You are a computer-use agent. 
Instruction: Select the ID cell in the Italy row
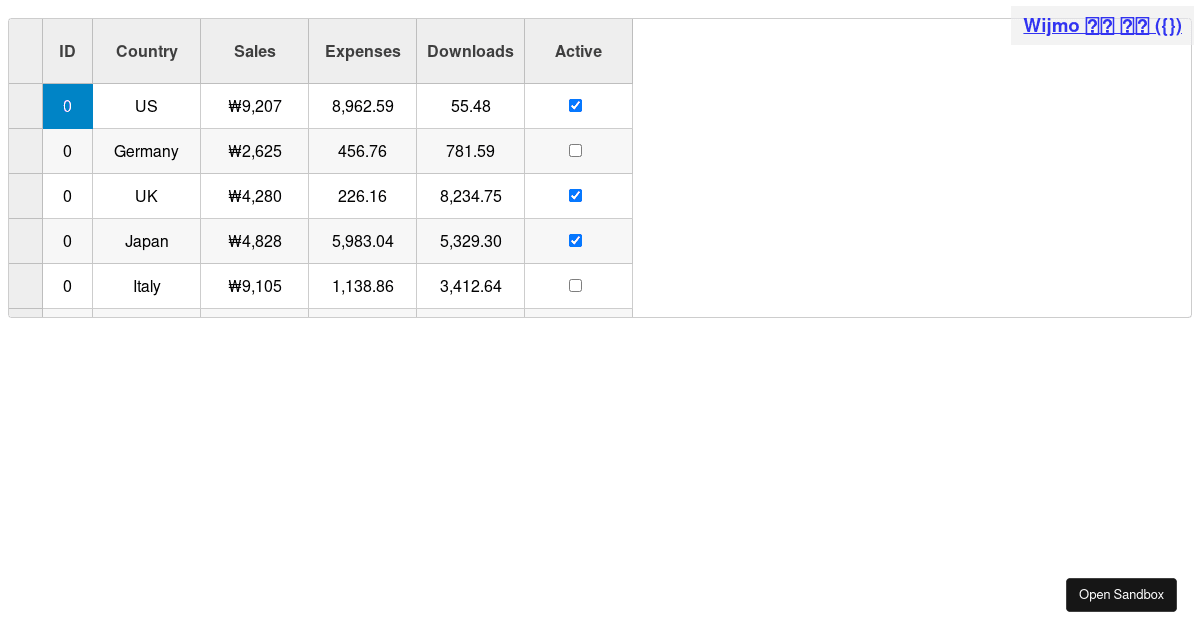tap(68, 286)
